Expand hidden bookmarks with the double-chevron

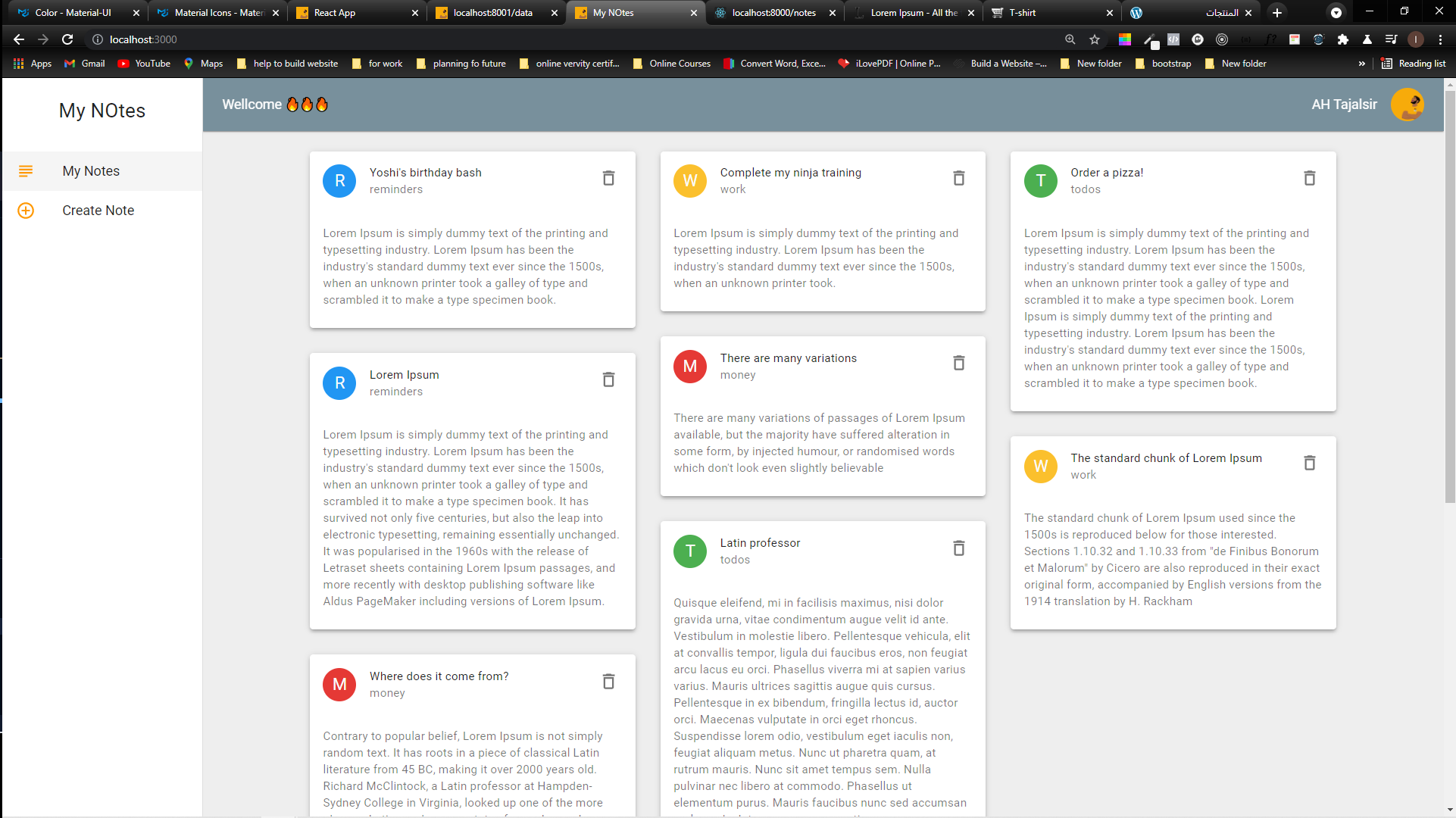[1363, 64]
